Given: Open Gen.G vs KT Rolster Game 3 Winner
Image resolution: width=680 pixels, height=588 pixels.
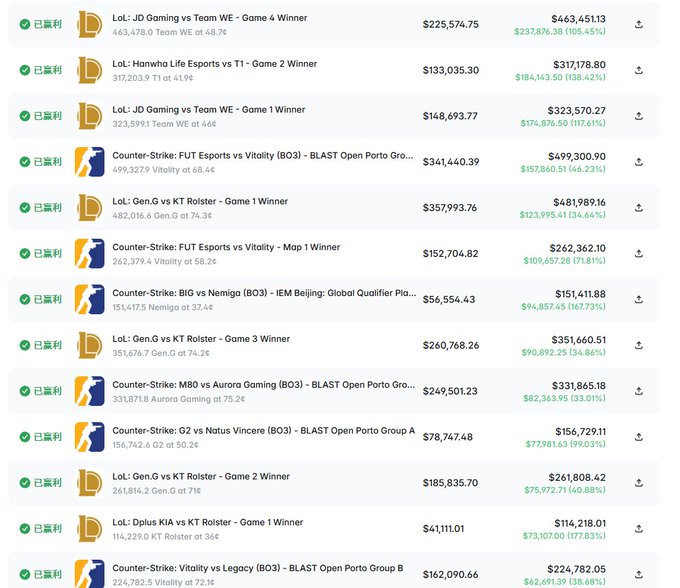Looking at the screenshot, I should [x=201, y=339].
